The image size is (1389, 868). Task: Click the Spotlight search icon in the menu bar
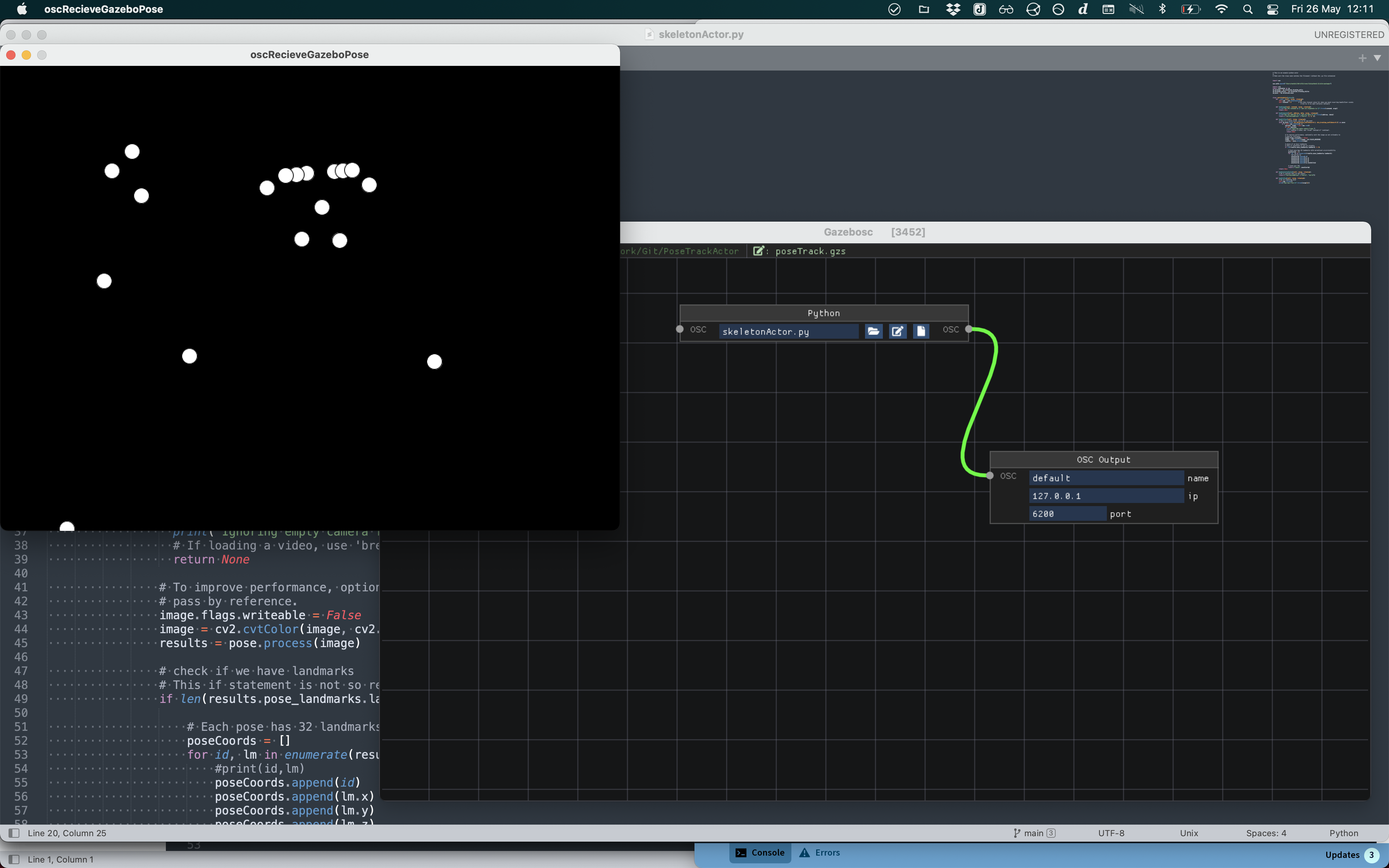(x=1247, y=9)
